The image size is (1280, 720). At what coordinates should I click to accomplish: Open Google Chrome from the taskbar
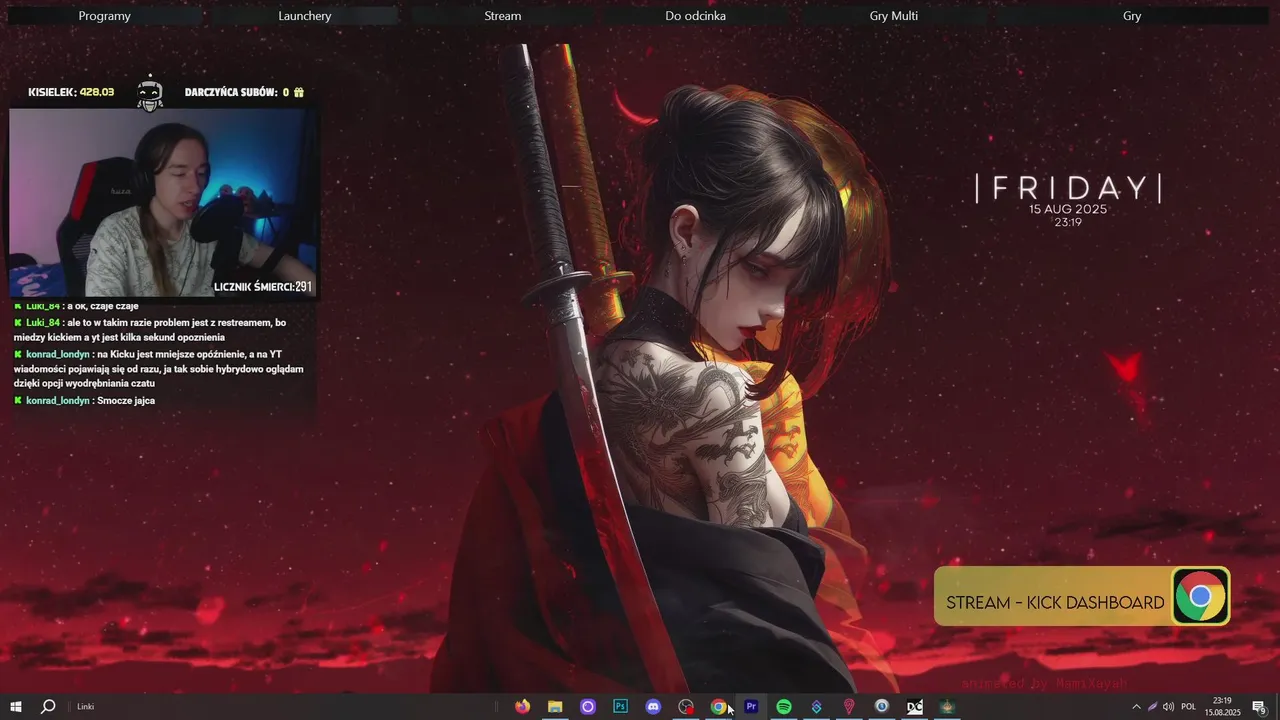coord(718,707)
